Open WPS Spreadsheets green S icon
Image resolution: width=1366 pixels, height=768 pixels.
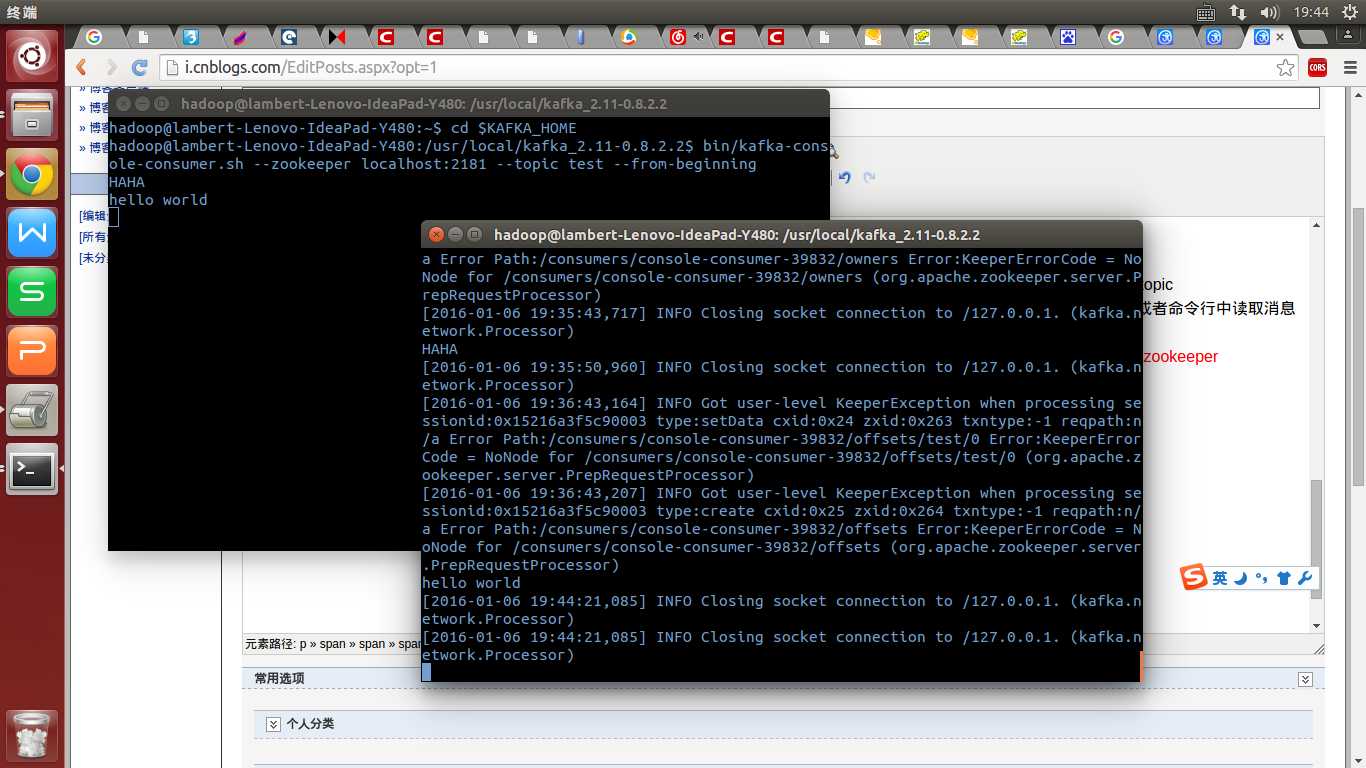[x=32, y=293]
